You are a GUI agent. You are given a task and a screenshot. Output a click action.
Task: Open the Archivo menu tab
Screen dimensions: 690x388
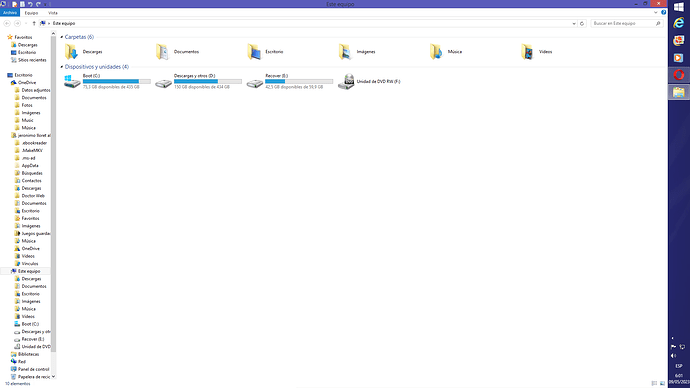[x=10, y=13]
